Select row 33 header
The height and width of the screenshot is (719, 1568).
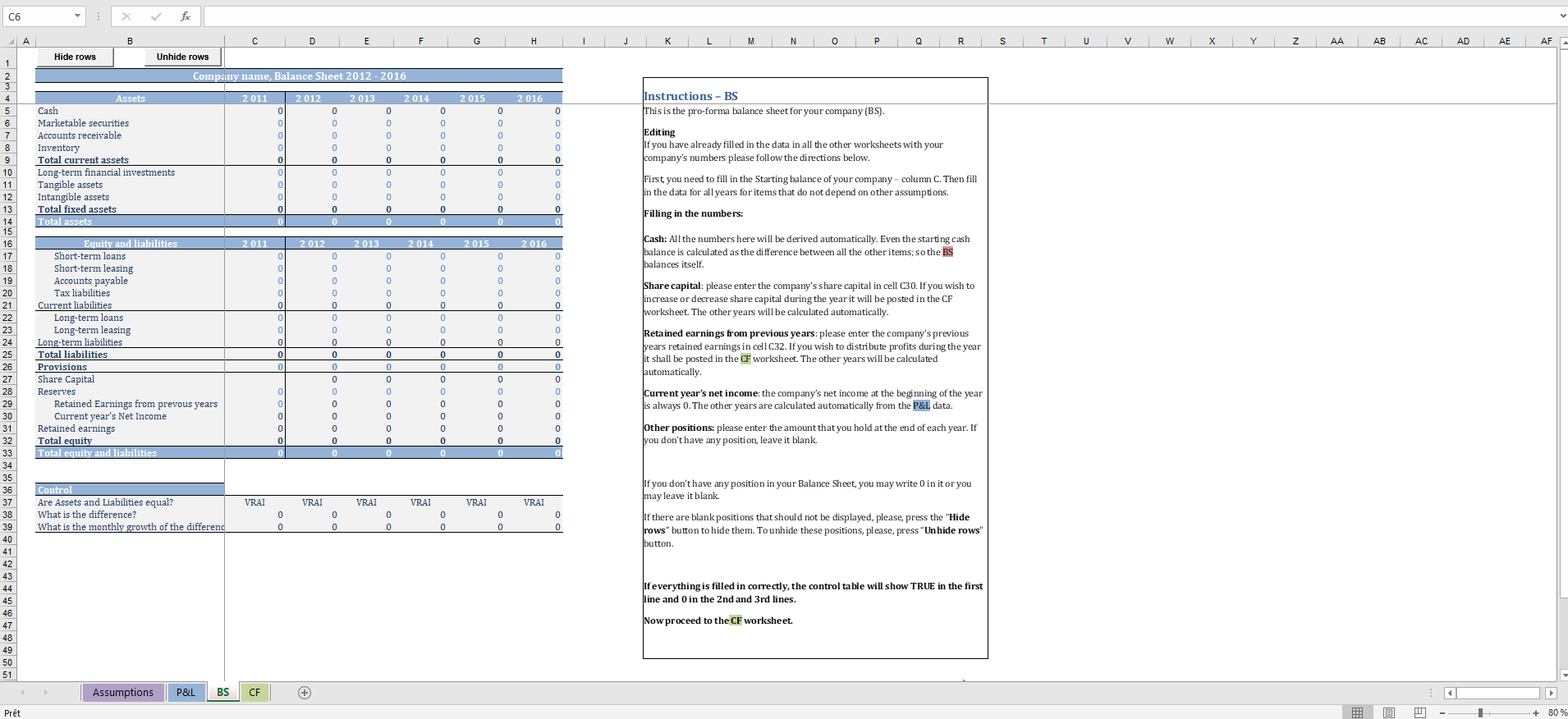point(8,453)
